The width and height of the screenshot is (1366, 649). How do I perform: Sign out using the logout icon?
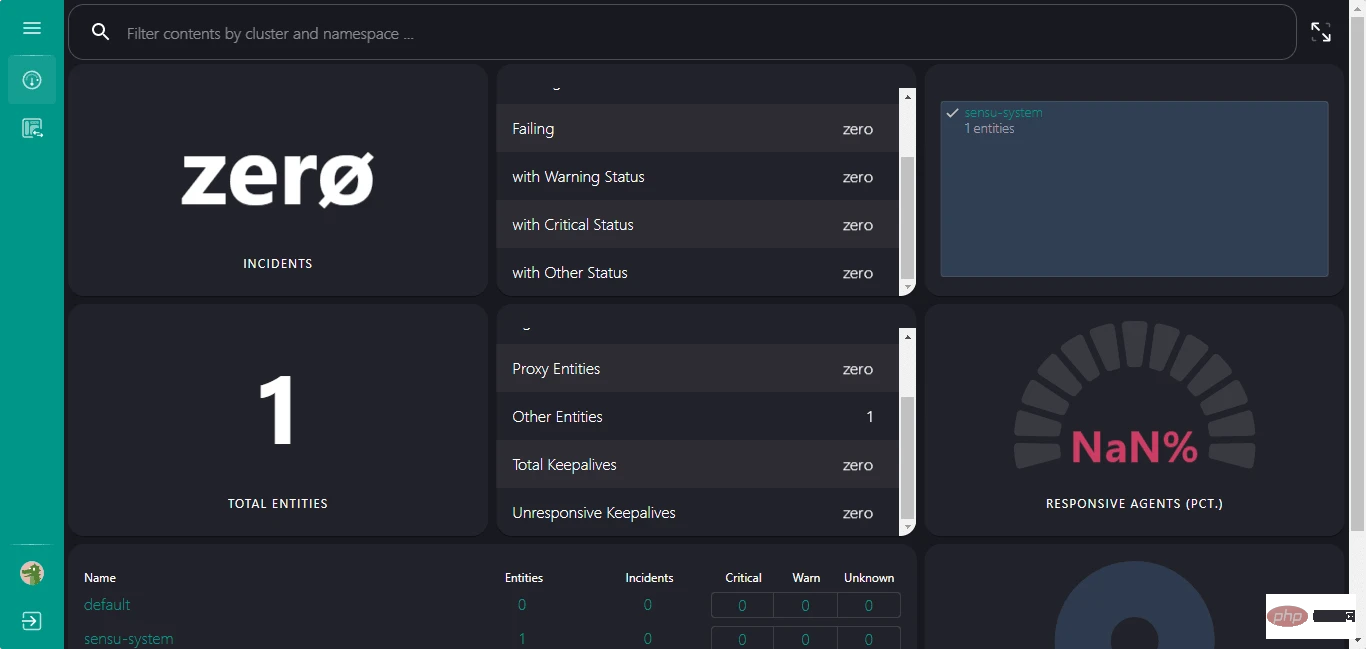click(x=31, y=621)
